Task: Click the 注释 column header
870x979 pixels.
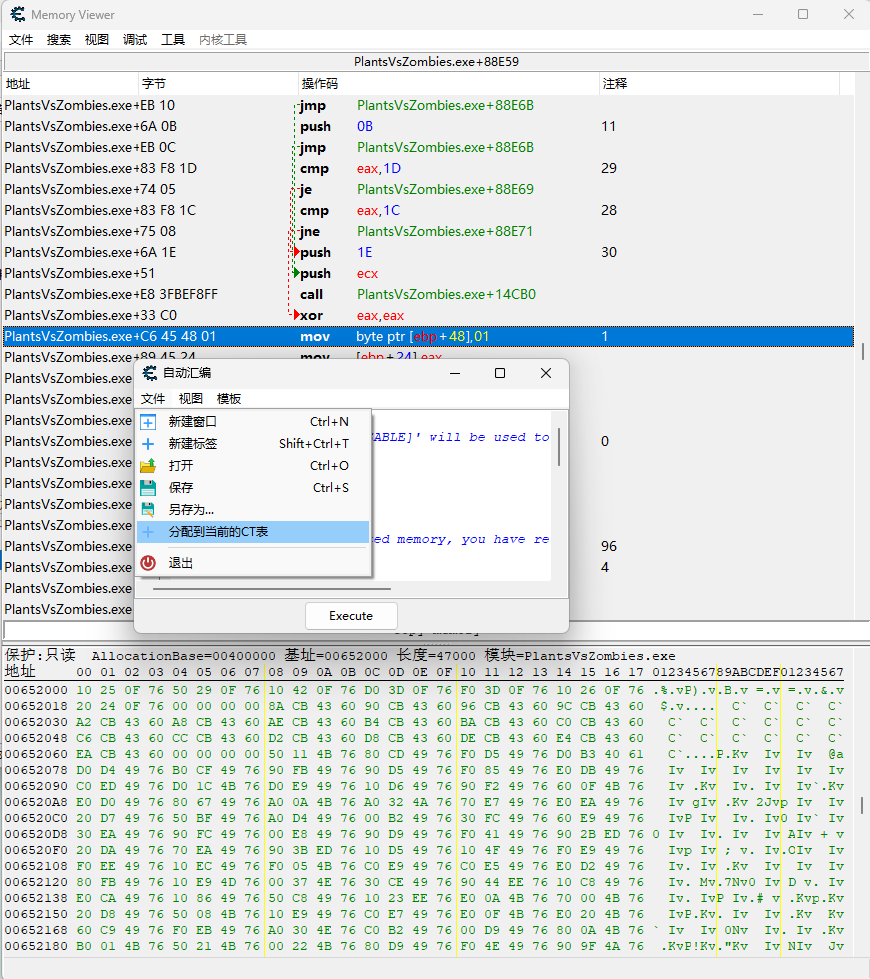Action: click(615, 84)
